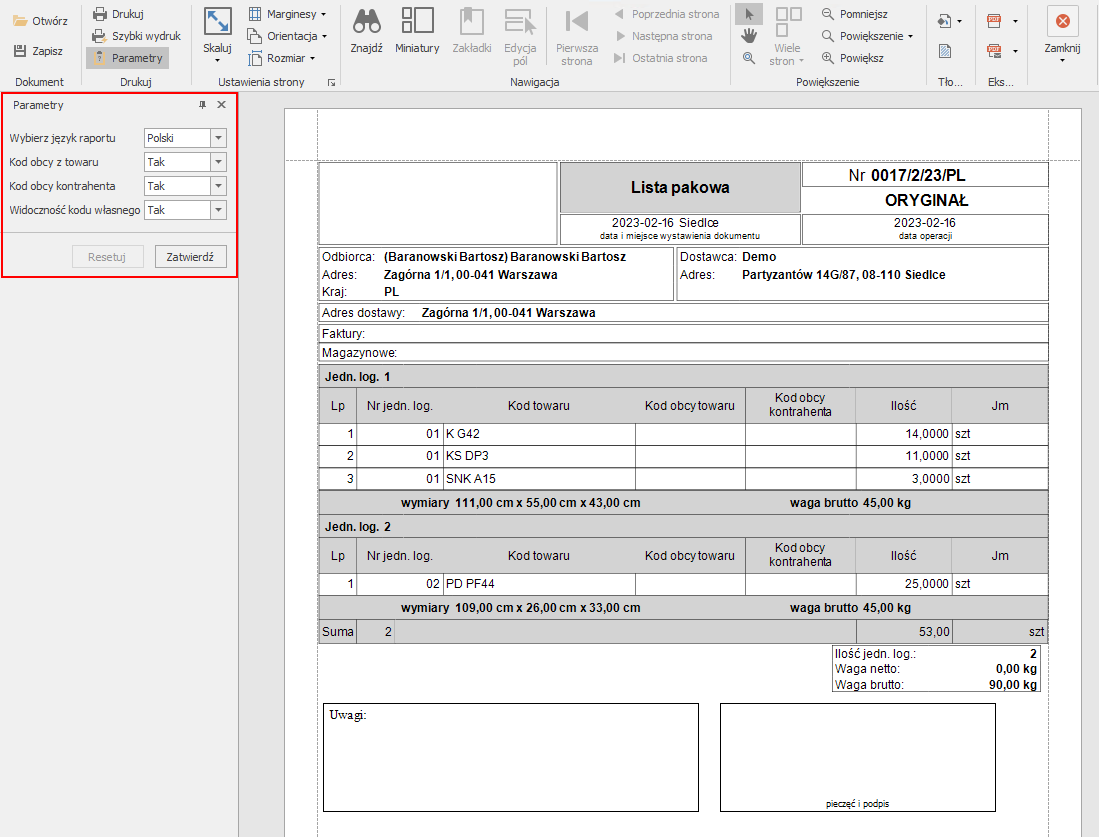Expand the Kod obcy kontrahenta dropdown
1099x837 pixels.
(x=218, y=186)
